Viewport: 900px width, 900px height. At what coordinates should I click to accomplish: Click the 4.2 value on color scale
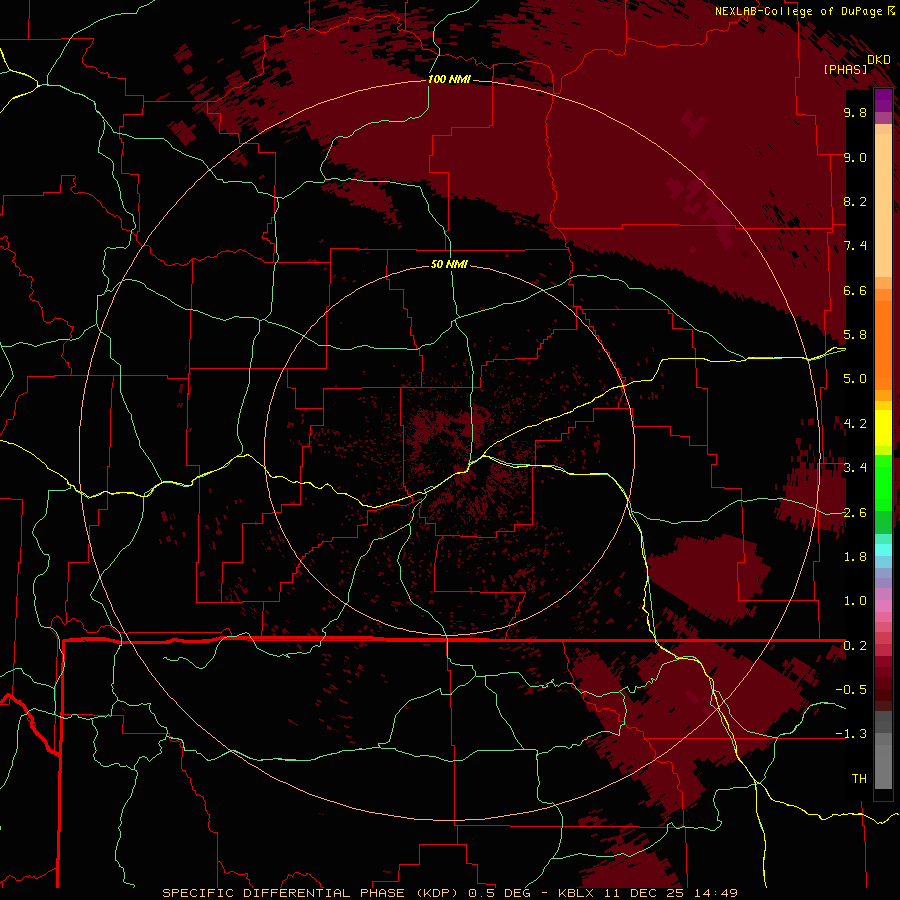click(855, 424)
